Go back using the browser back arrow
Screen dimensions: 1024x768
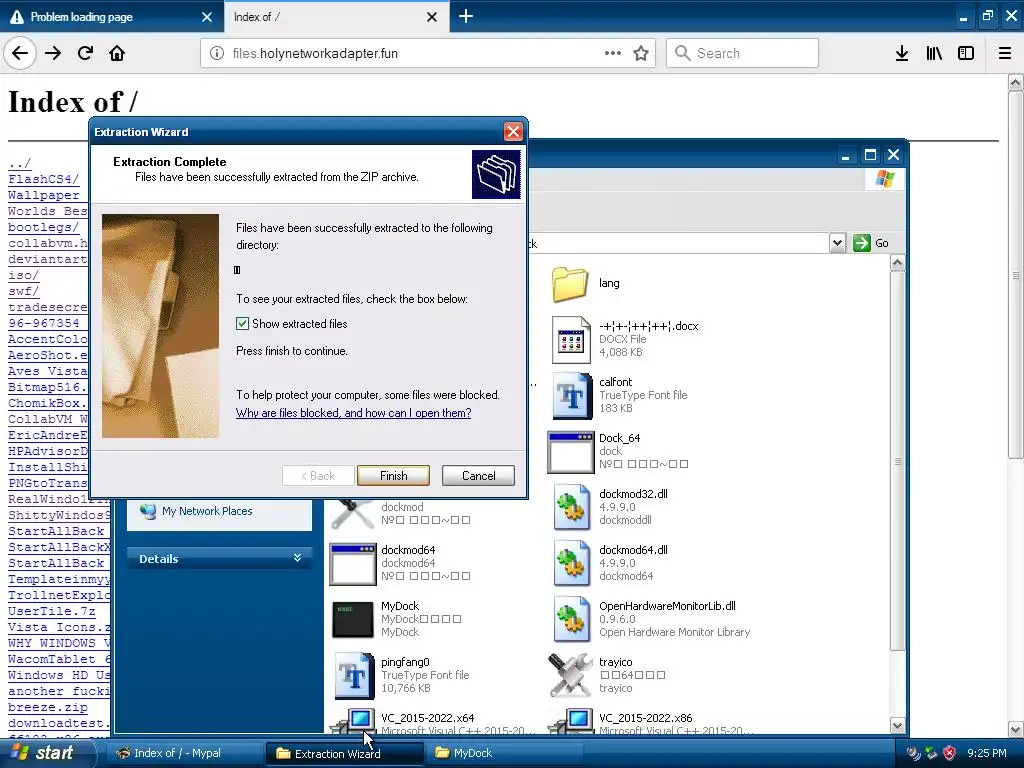point(20,54)
